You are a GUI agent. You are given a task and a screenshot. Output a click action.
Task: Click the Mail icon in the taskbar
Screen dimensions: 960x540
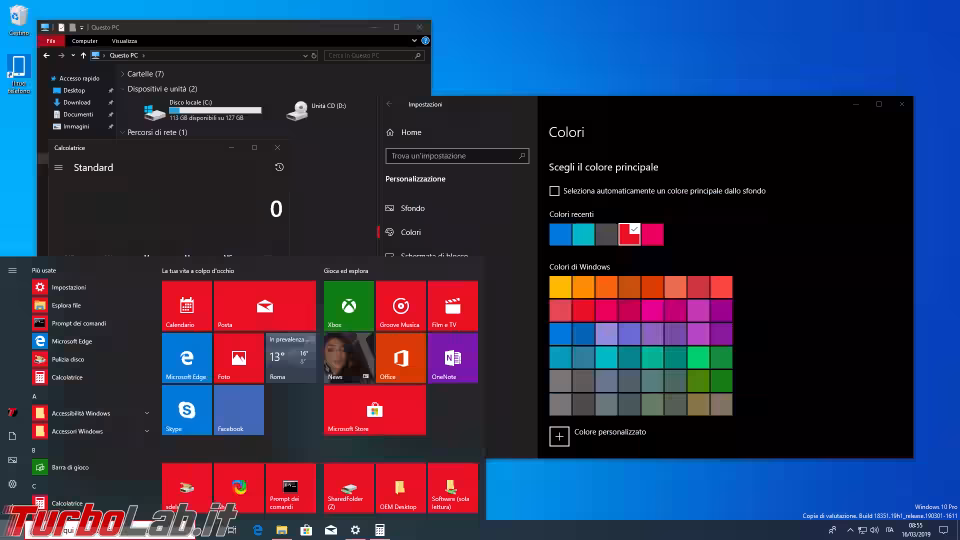pos(331,530)
